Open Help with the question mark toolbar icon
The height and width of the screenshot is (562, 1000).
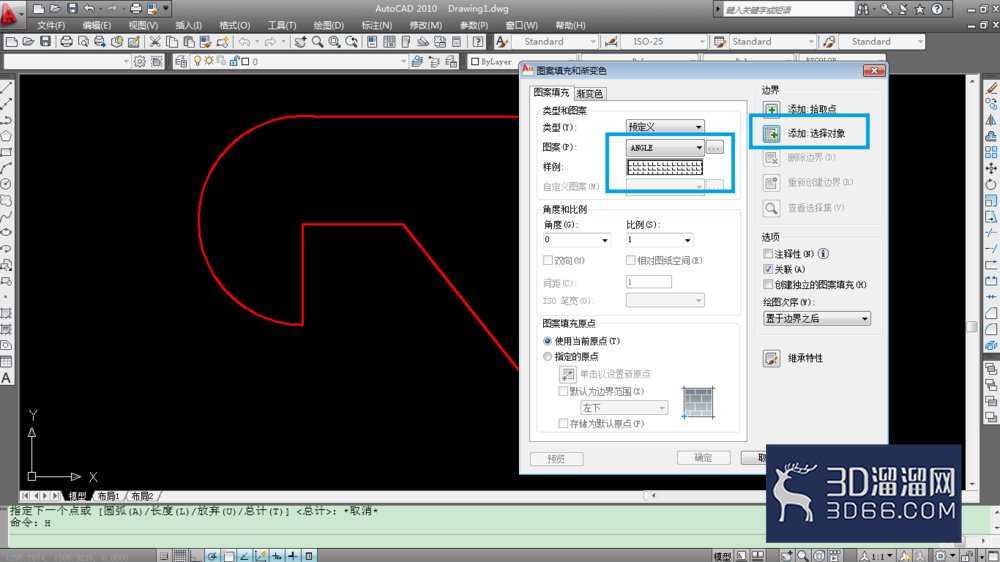point(478,41)
